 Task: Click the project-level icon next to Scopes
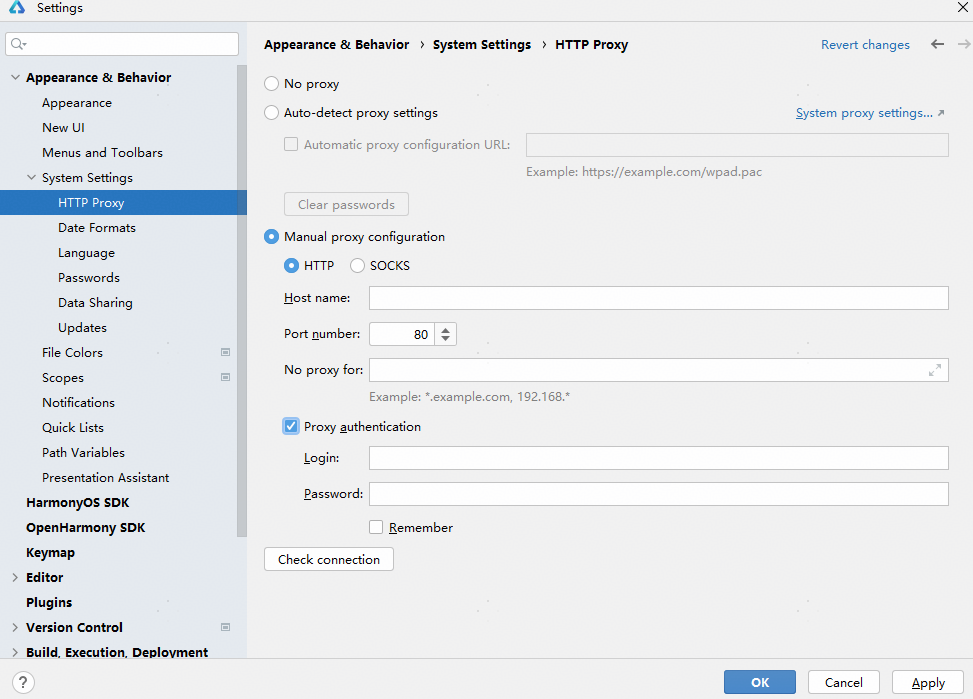tap(225, 377)
